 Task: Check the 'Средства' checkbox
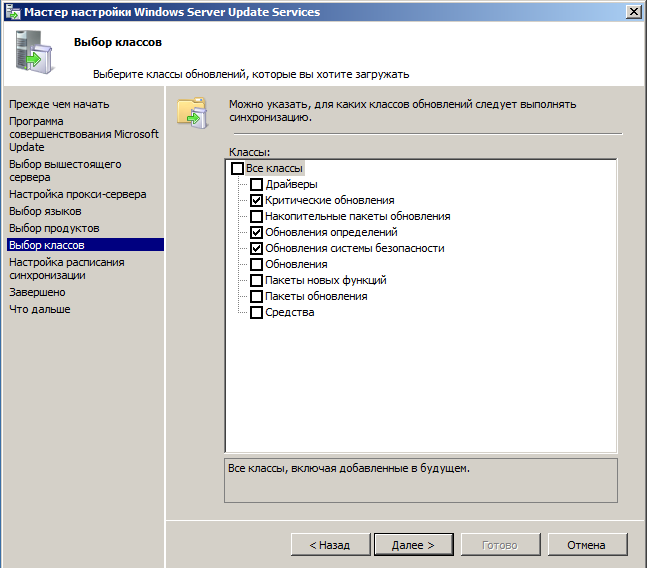(256, 312)
